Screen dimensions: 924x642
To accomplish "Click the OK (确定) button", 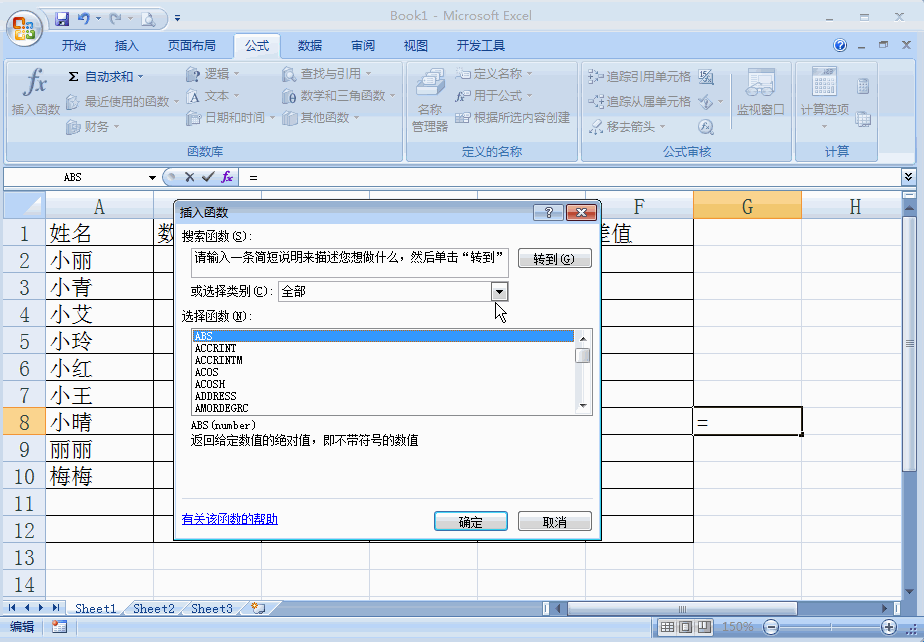I will (471, 522).
